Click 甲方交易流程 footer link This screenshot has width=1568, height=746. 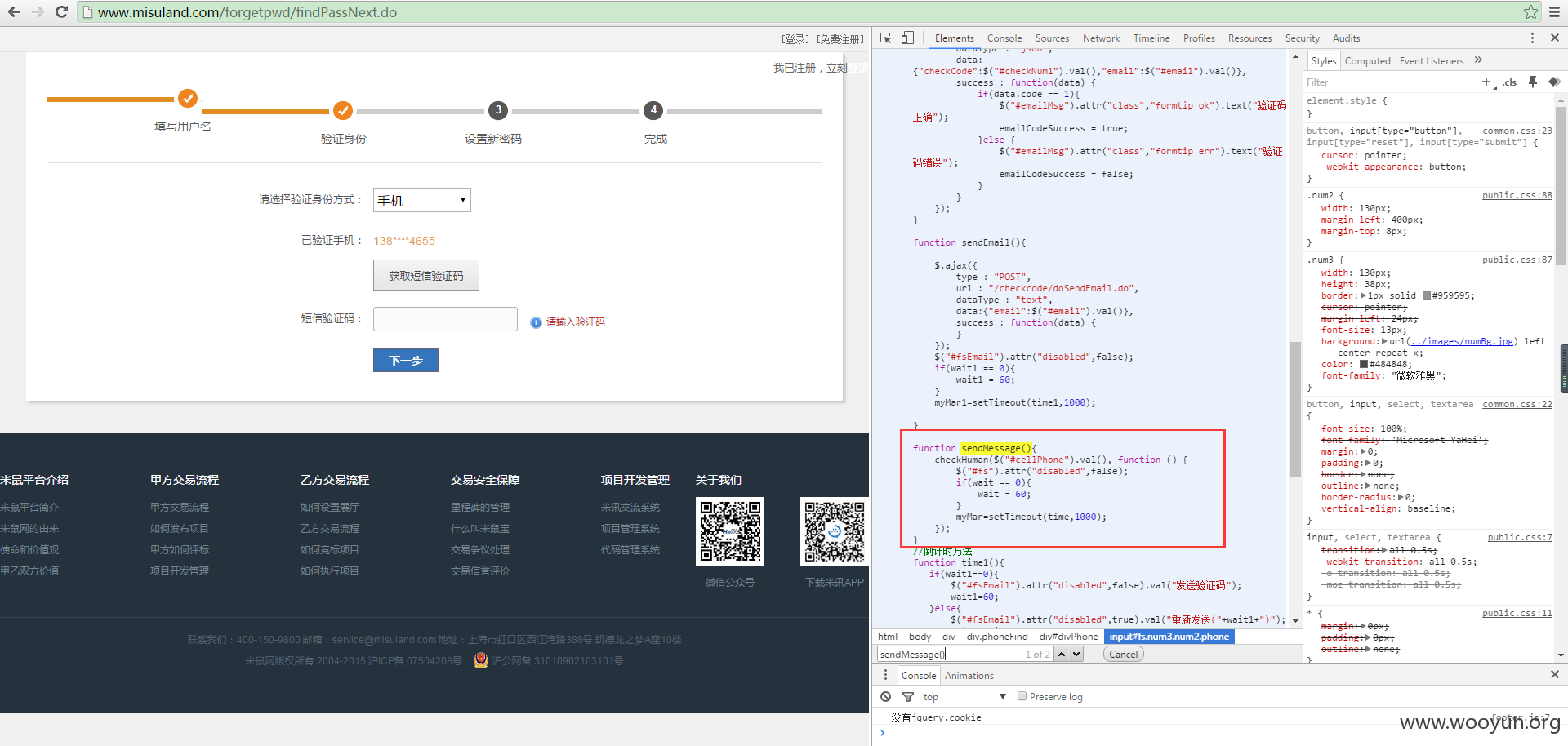pos(180,507)
